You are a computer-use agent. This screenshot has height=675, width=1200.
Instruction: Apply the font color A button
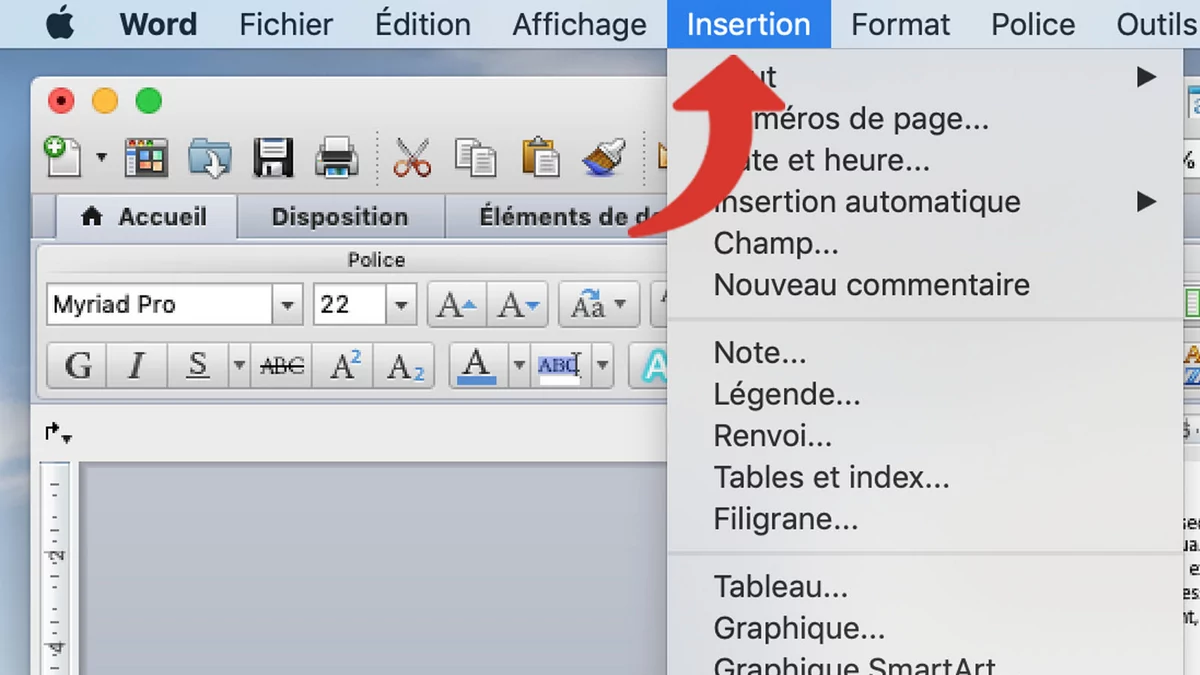[x=478, y=366]
